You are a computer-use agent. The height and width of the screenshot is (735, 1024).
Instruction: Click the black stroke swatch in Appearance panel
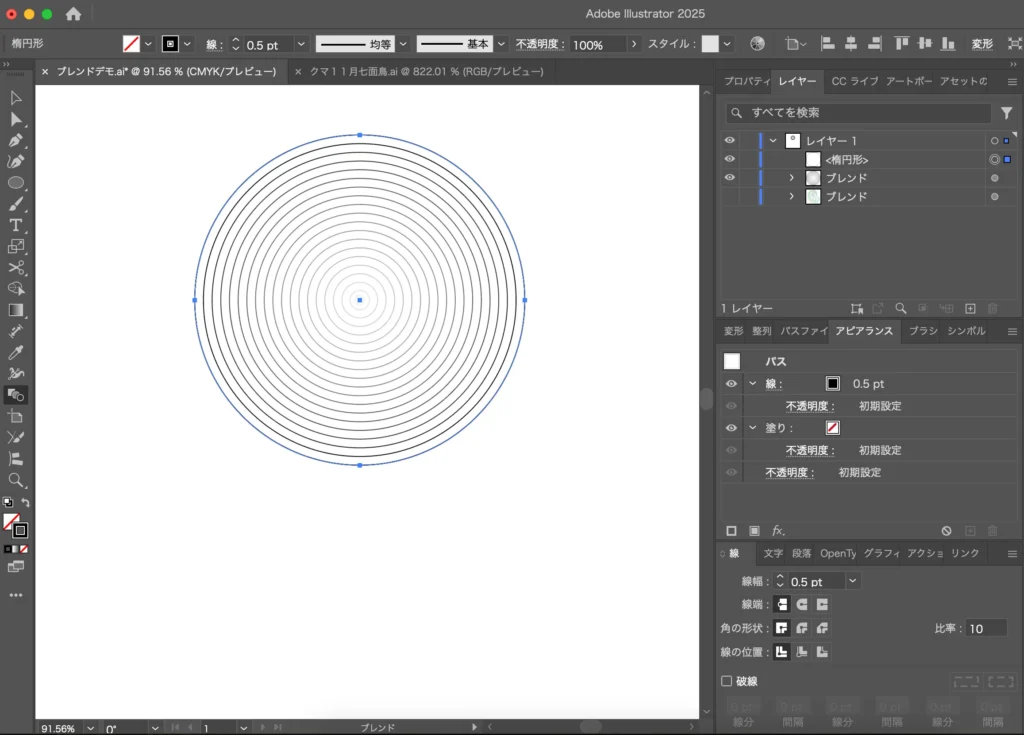(832, 384)
